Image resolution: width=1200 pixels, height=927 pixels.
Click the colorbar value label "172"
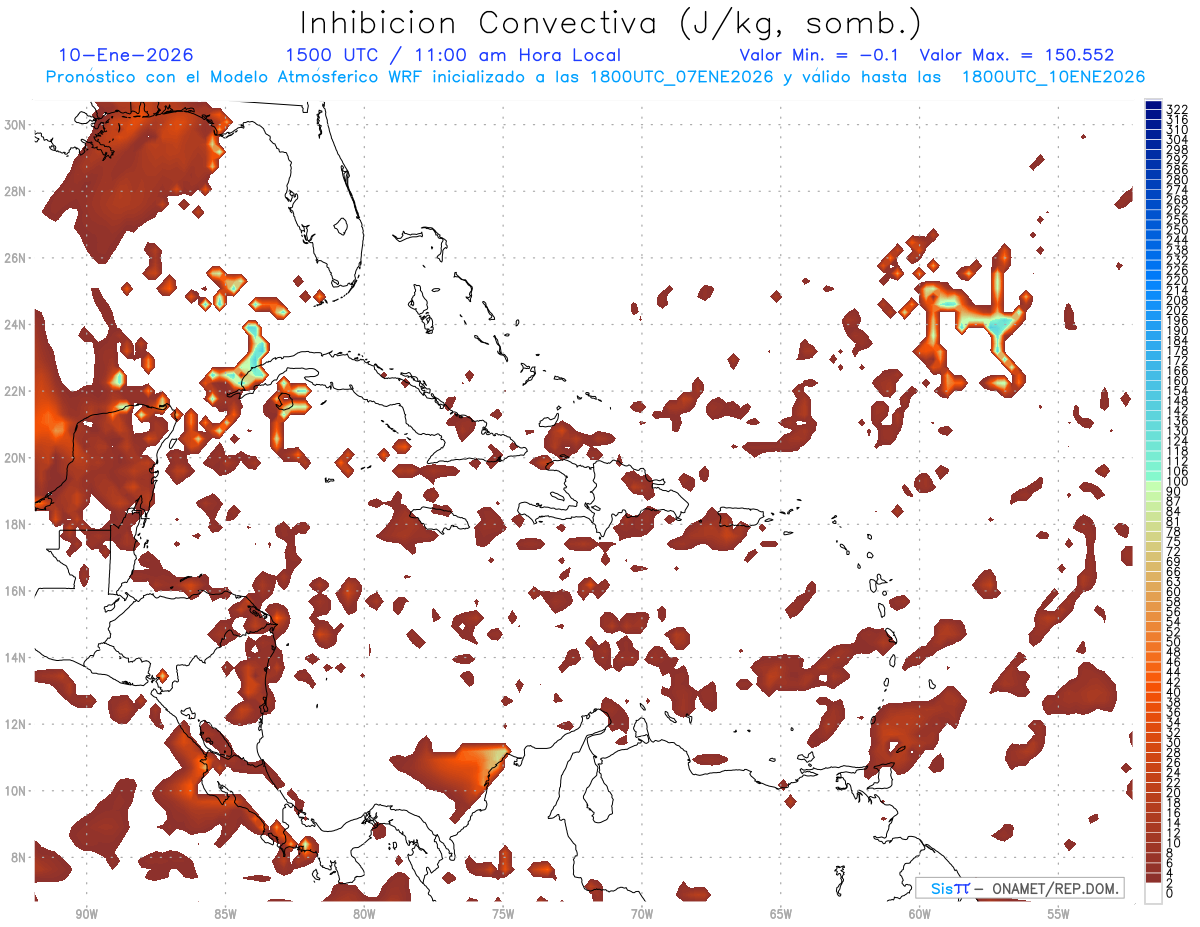tap(1177, 361)
